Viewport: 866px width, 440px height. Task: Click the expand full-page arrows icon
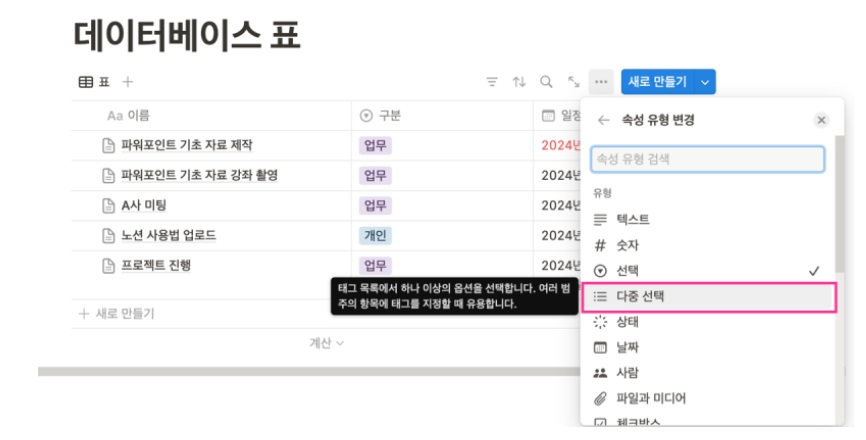574,82
